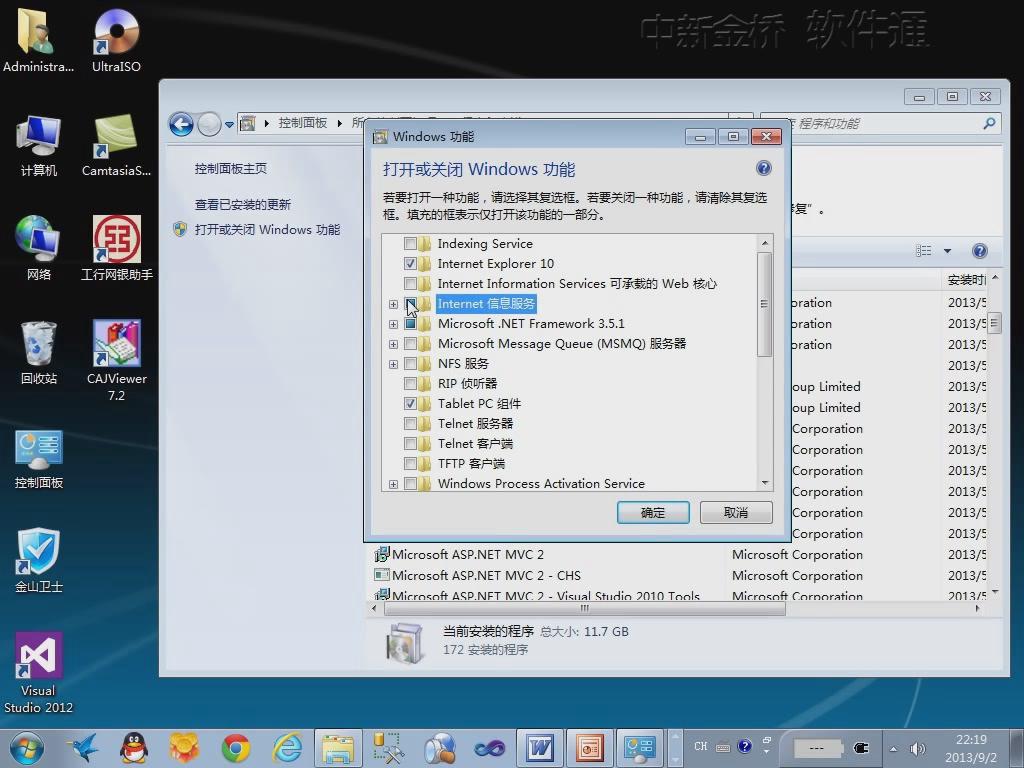The width and height of the screenshot is (1024, 768).
Task: Expand the NFS 服务 tree node
Action: (x=393, y=364)
